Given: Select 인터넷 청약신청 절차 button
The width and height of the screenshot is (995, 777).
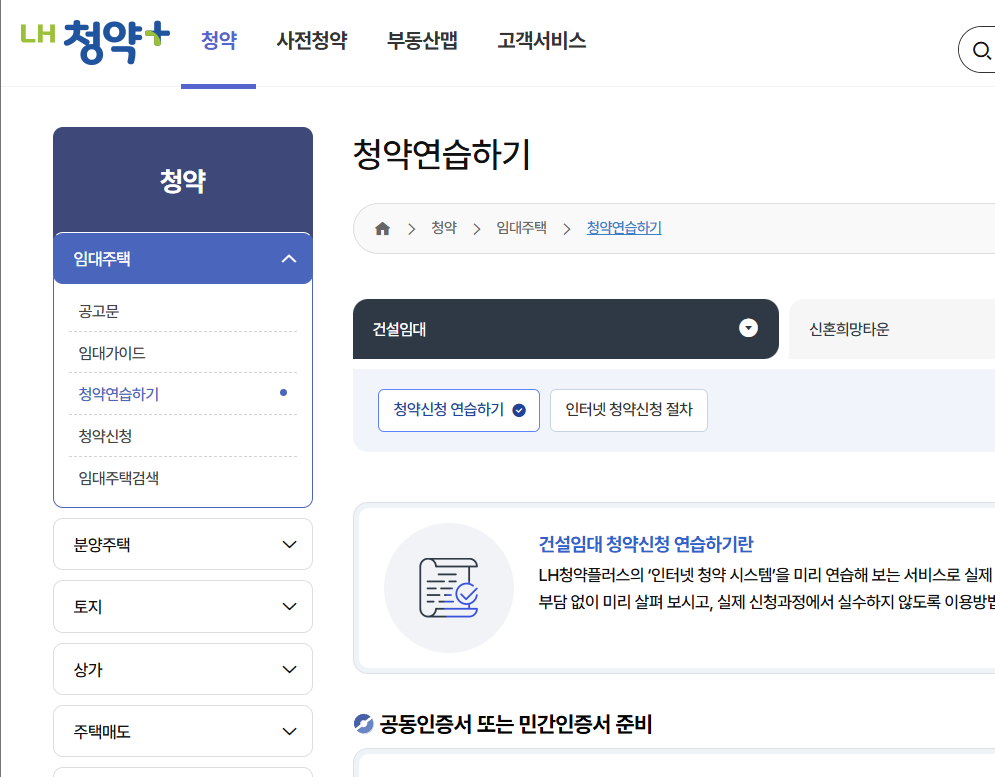Looking at the screenshot, I should 629,410.
